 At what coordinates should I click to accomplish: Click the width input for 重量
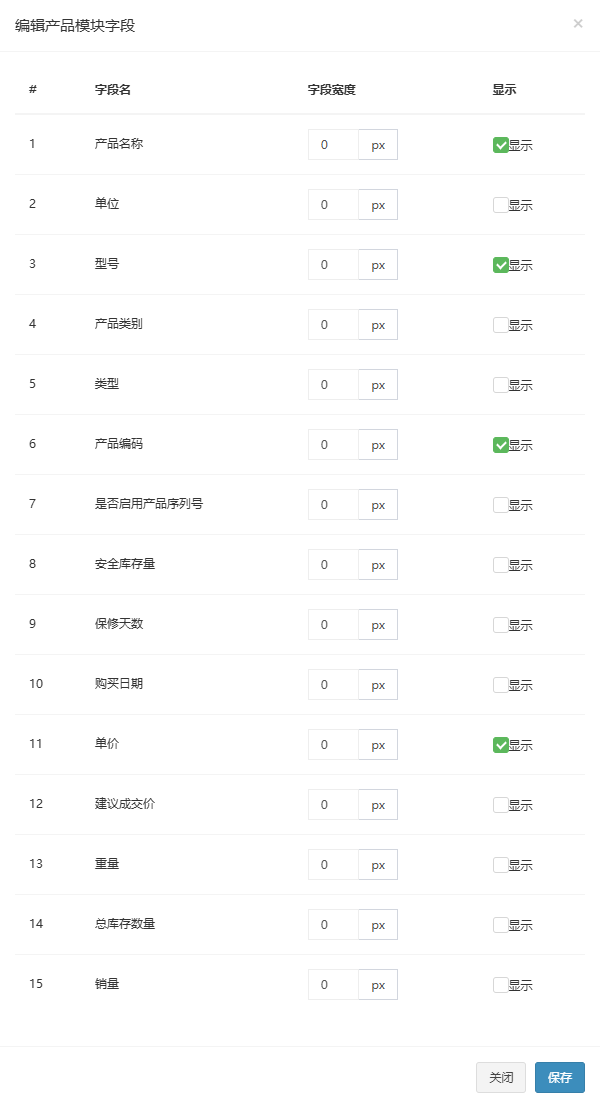333,865
